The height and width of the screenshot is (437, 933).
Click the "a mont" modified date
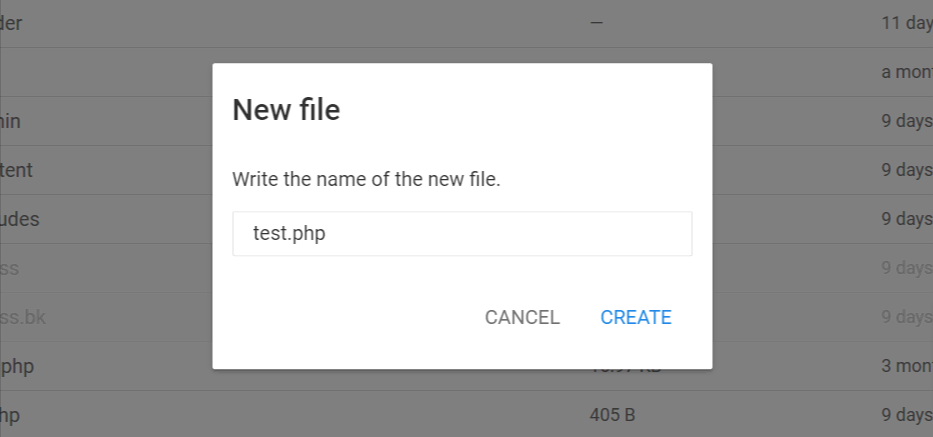906,73
